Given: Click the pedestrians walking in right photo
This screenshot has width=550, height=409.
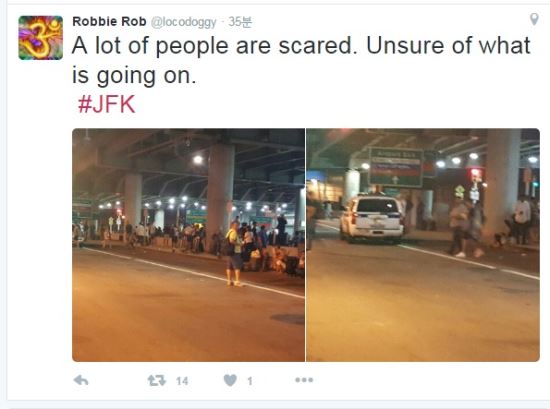Looking at the screenshot, I should point(467,228).
